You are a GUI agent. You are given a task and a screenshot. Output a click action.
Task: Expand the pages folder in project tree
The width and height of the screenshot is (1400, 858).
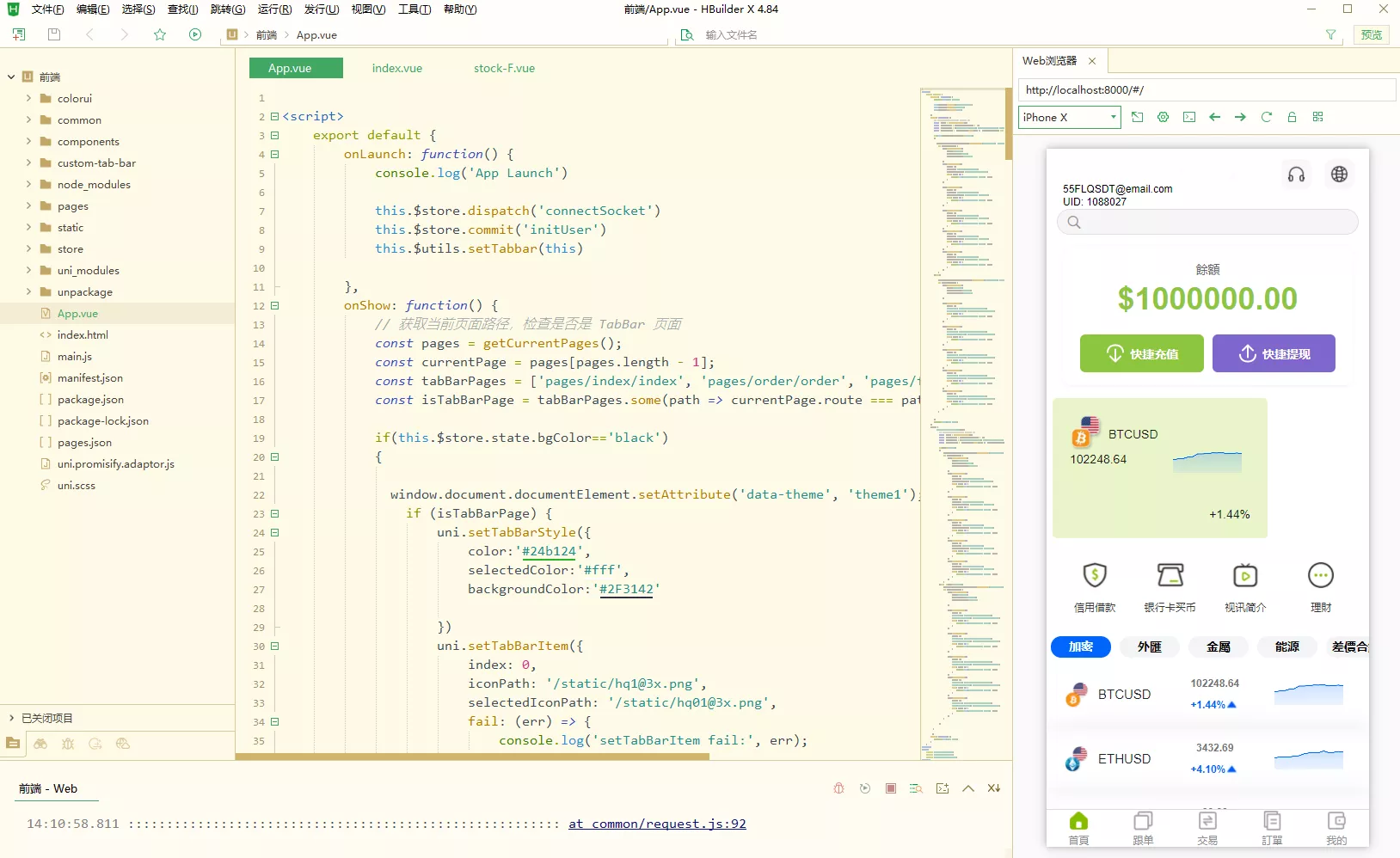(x=28, y=206)
